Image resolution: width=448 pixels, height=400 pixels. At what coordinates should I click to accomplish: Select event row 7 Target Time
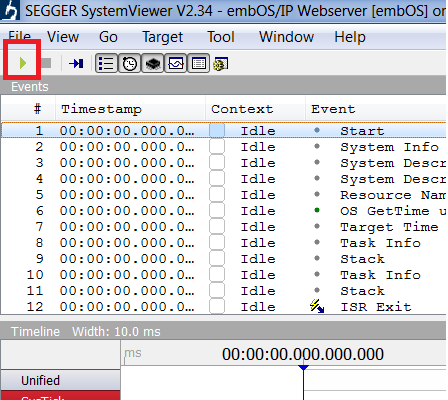pyautogui.click(x=224, y=226)
